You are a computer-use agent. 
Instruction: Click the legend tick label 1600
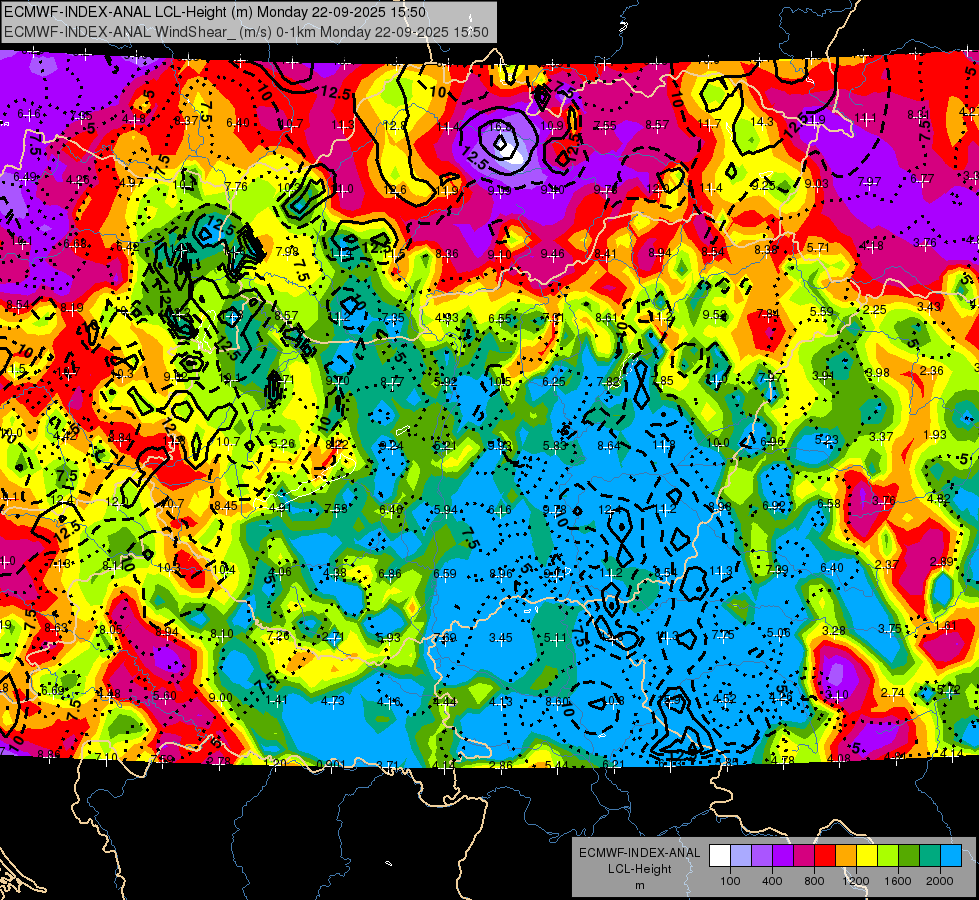[898, 881]
